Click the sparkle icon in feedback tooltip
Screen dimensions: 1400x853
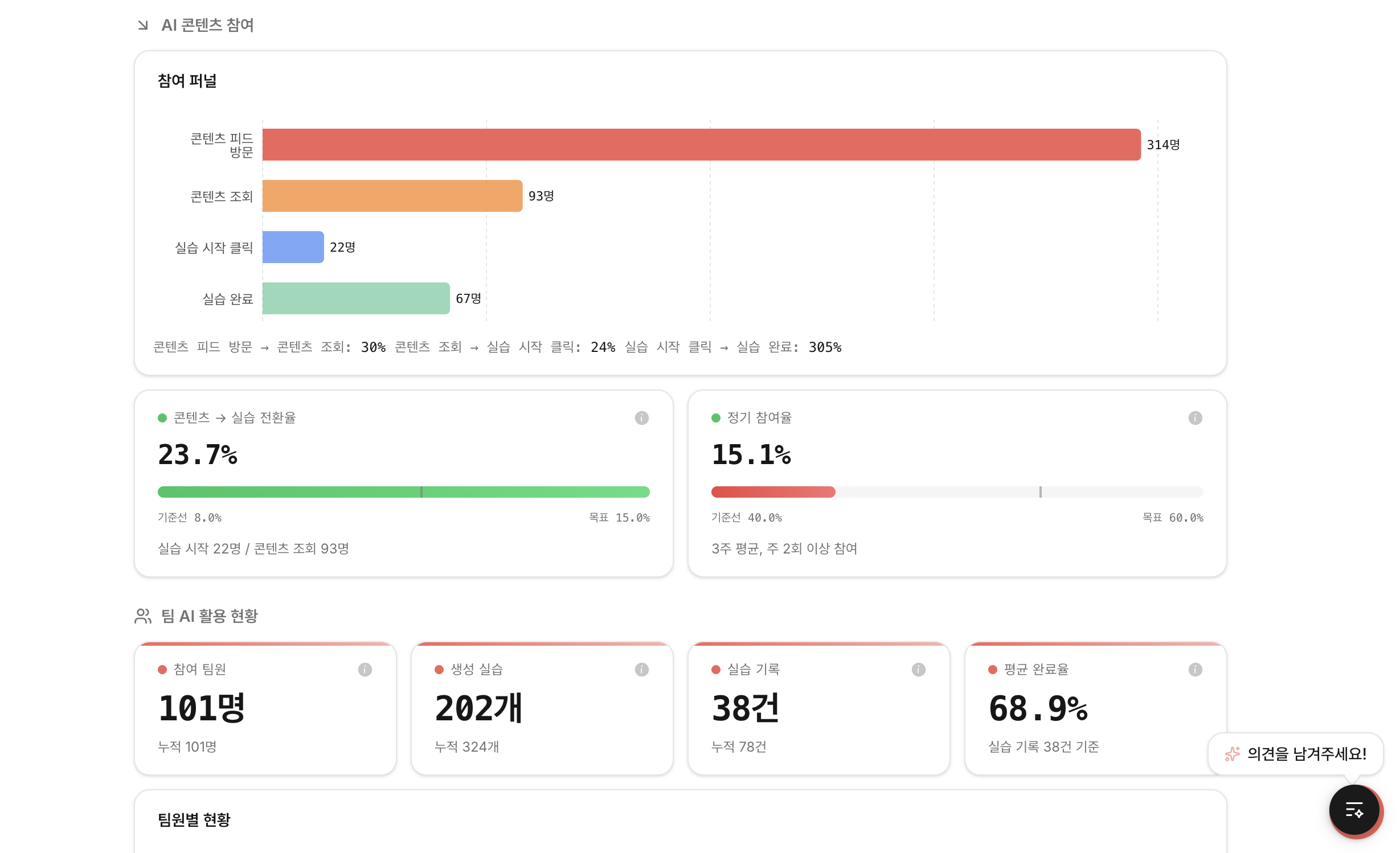[x=1232, y=754]
